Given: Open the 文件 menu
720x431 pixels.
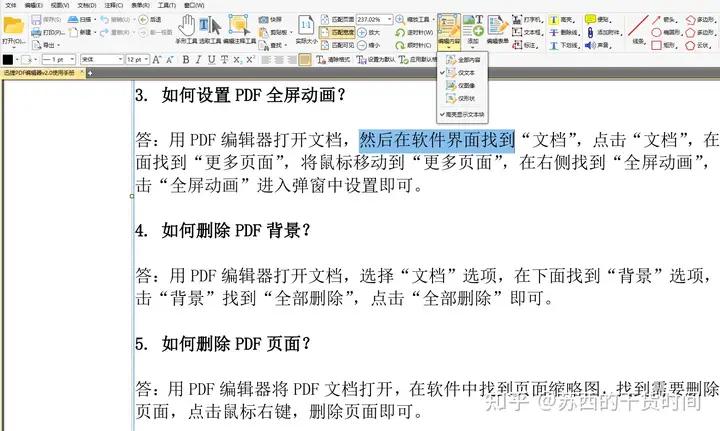Looking at the screenshot, I should pyautogui.click(x=10, y=6).
